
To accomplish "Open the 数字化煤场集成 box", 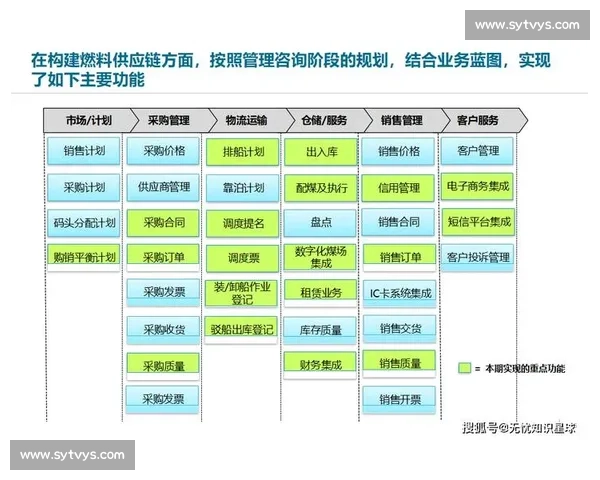I will [x=320, y=257].
